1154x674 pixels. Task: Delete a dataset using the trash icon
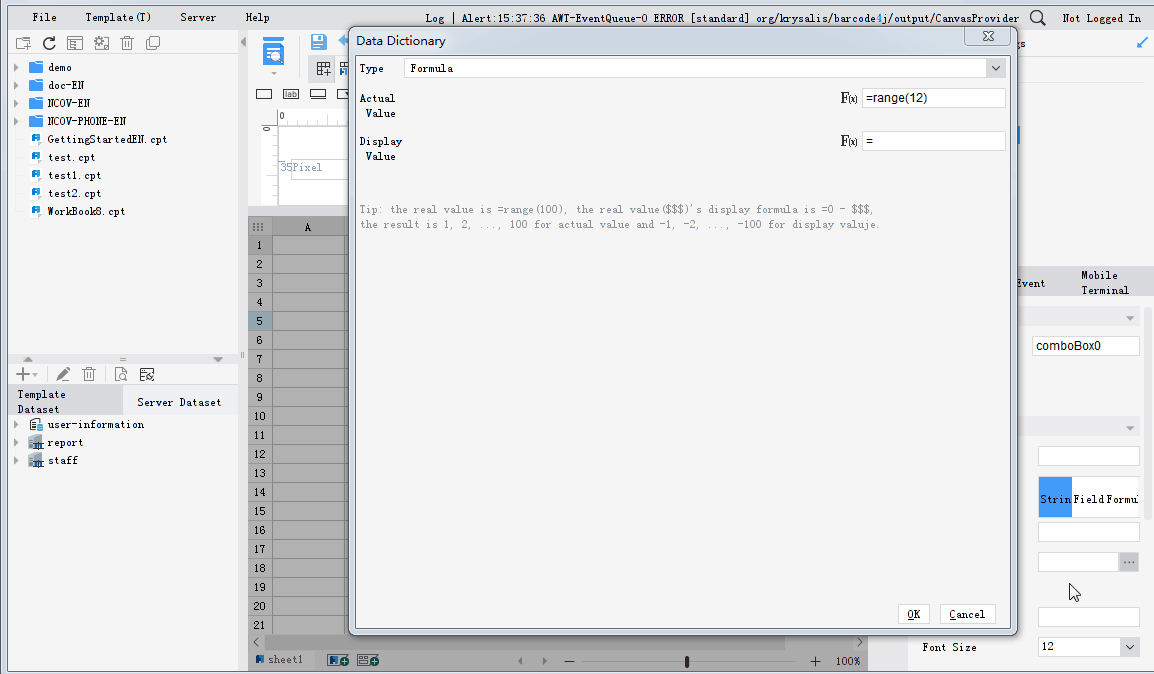pos(88,373)
